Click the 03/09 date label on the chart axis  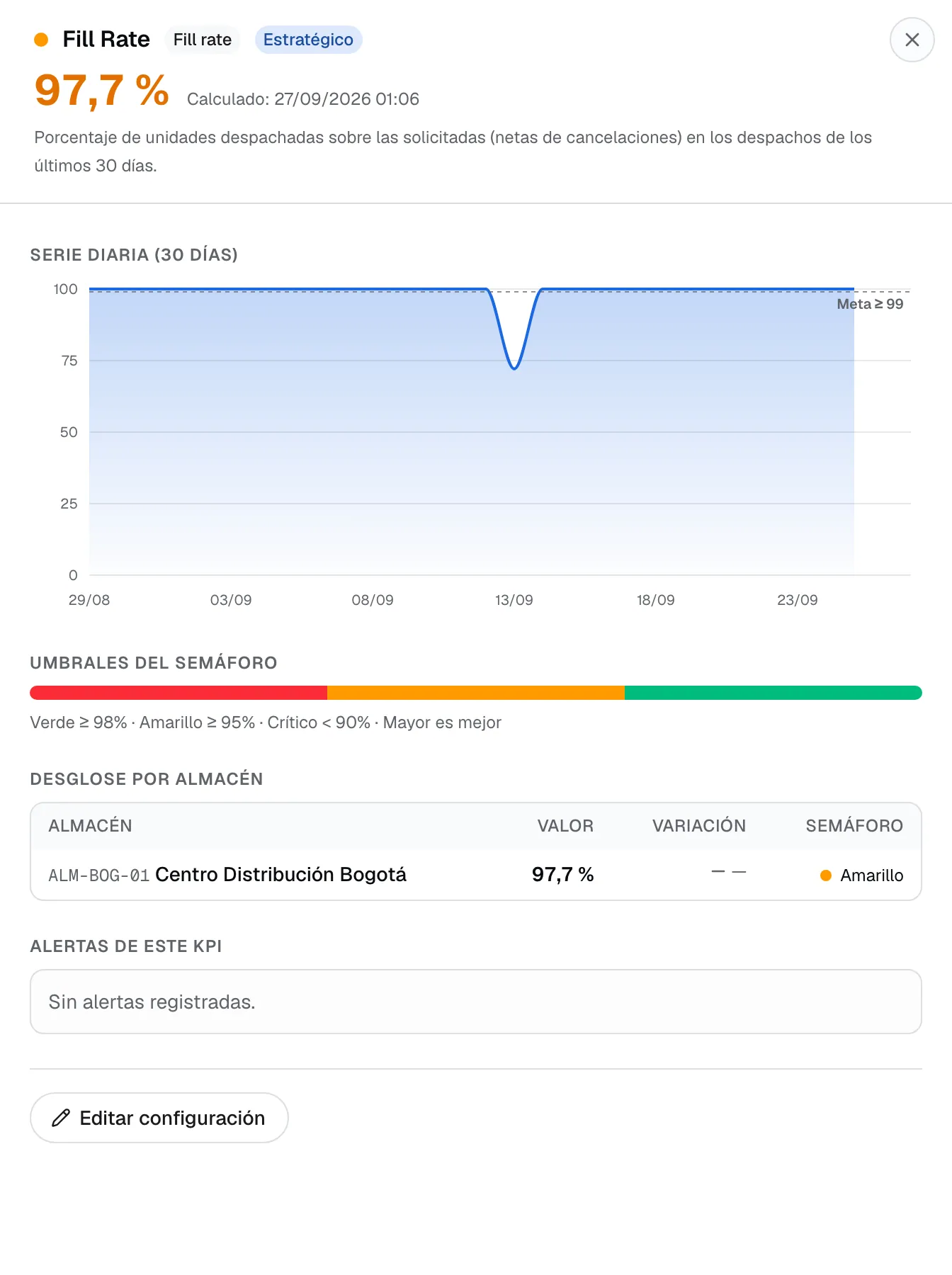(x=231, y=600)
